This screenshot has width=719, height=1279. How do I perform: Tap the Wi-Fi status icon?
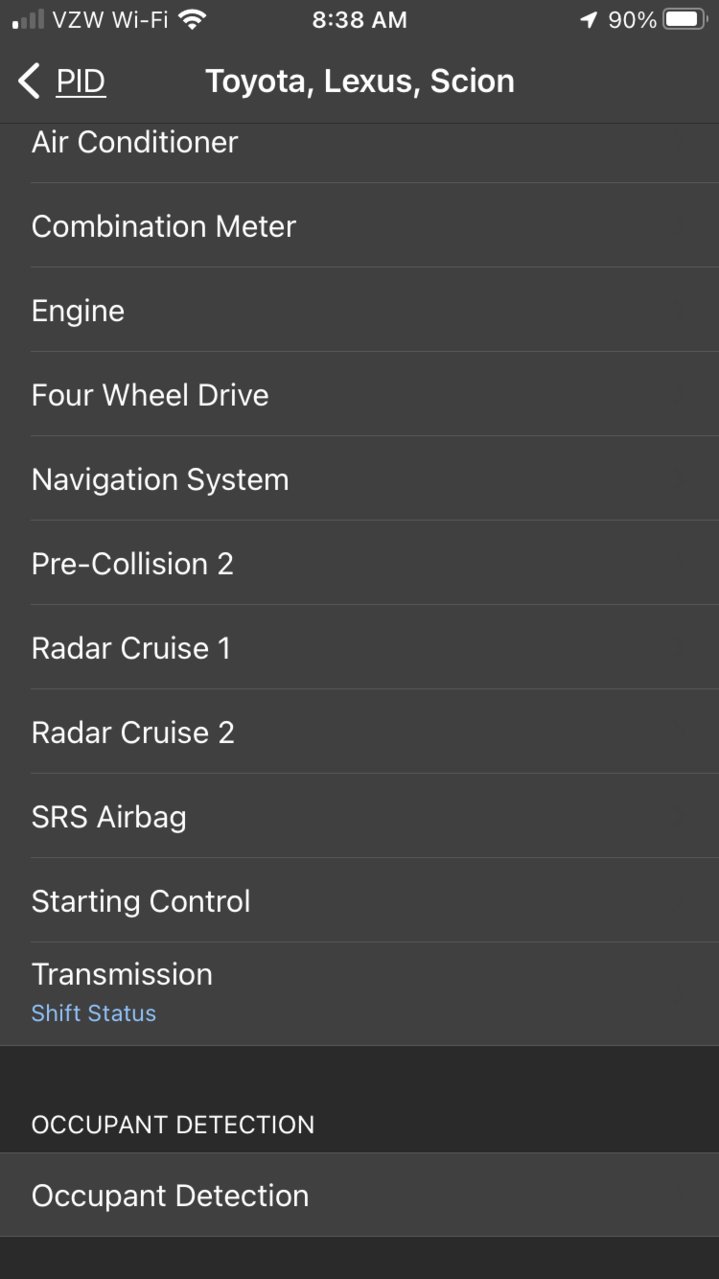click(192, 19)
